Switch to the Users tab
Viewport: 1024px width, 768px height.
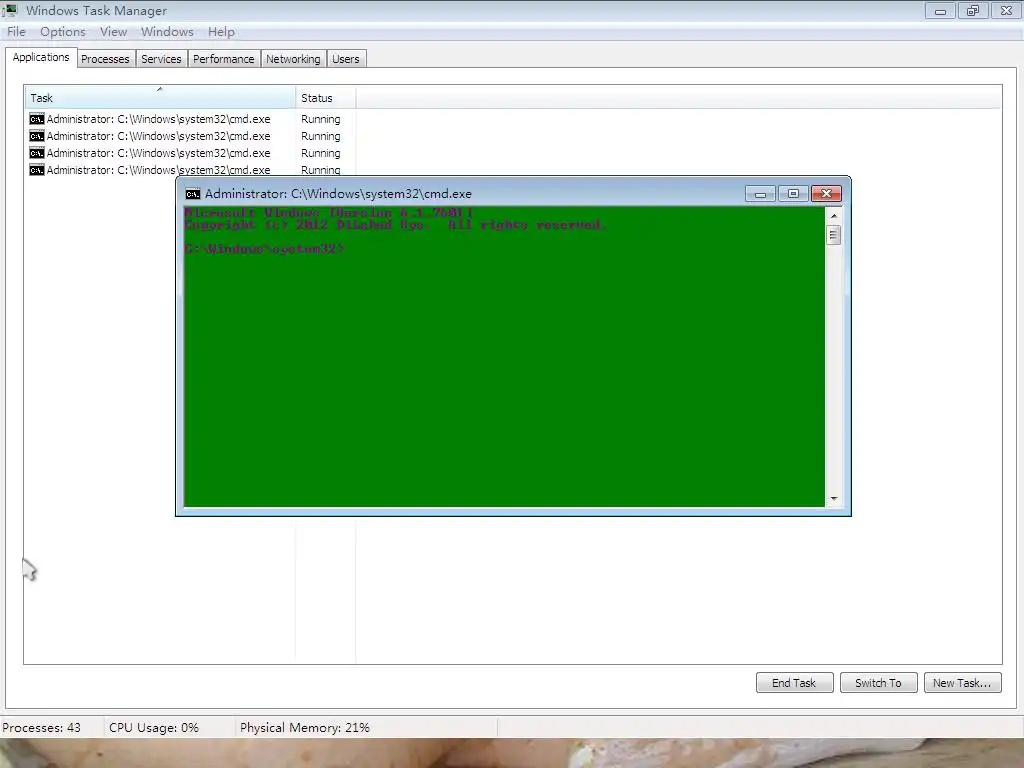345,59
